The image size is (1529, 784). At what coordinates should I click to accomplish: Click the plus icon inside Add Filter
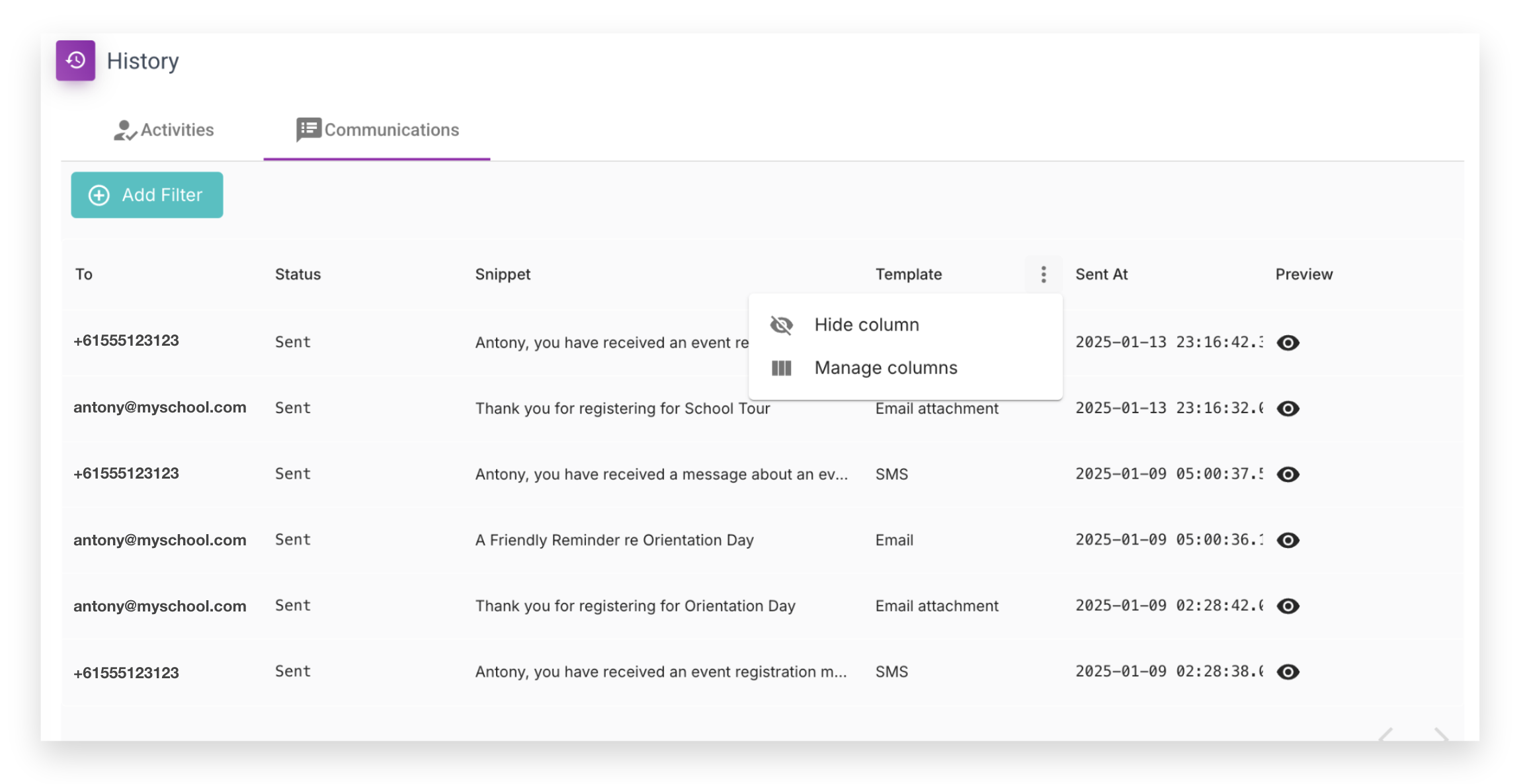click(99, 195)
